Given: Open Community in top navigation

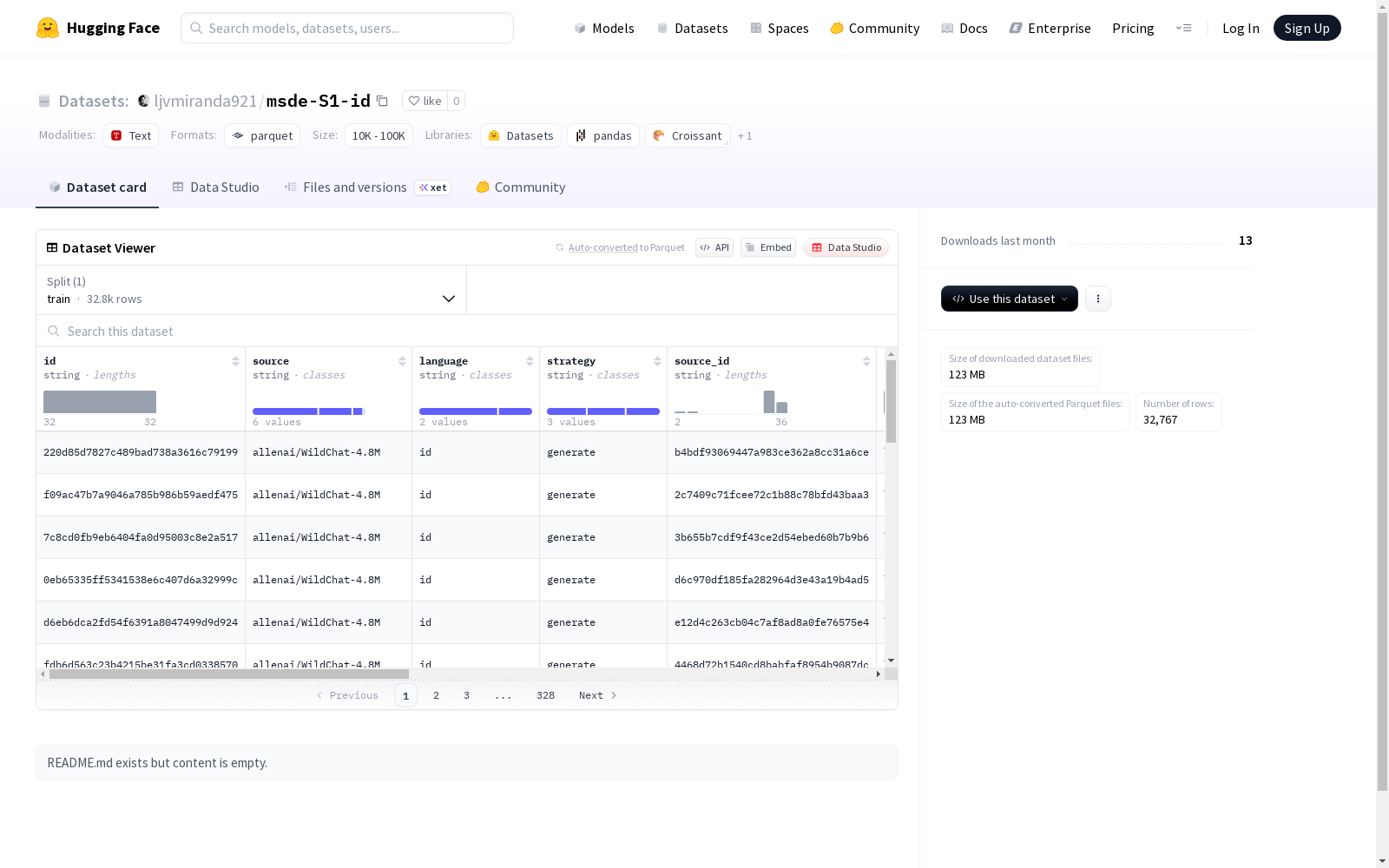Looking at the screenshot, I should click(875, 28).
